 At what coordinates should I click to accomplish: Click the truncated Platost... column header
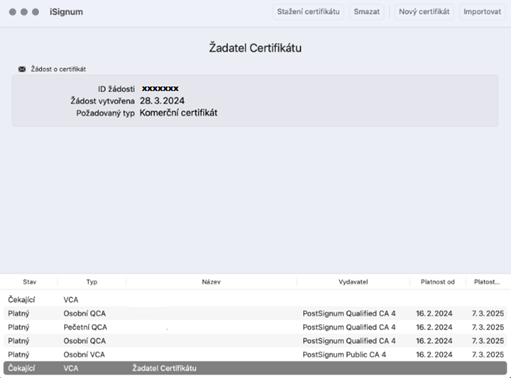[487, 282]
